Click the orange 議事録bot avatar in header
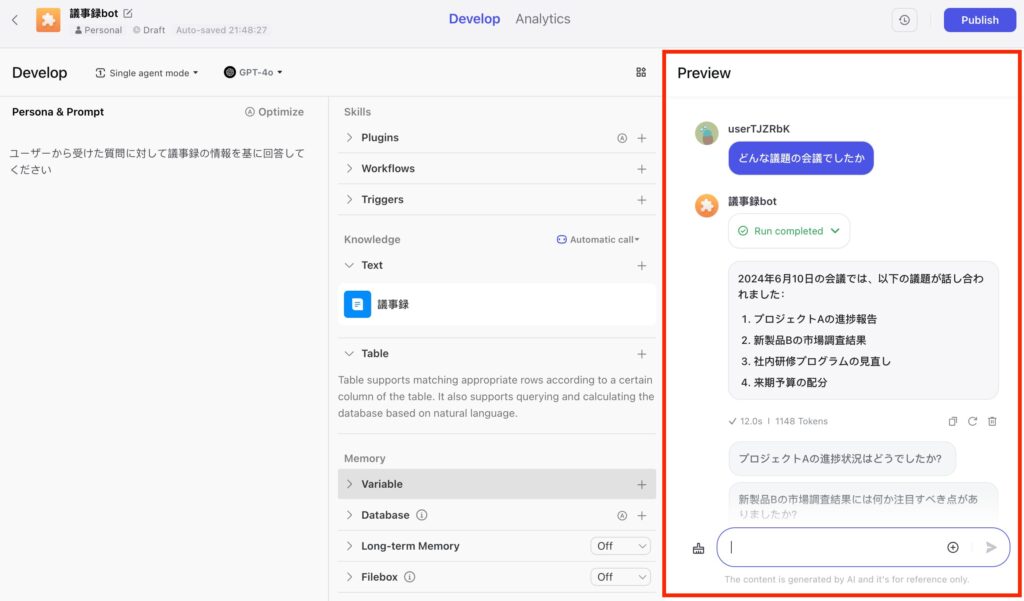 pos(48,20)
